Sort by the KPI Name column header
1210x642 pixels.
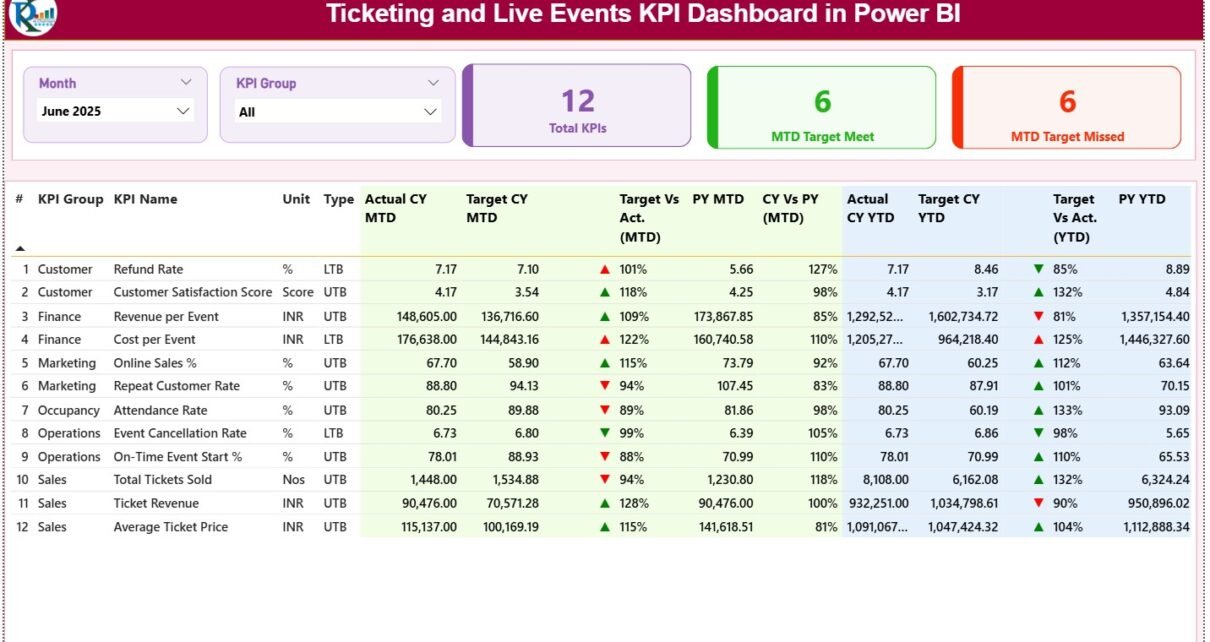click(145, 199)
